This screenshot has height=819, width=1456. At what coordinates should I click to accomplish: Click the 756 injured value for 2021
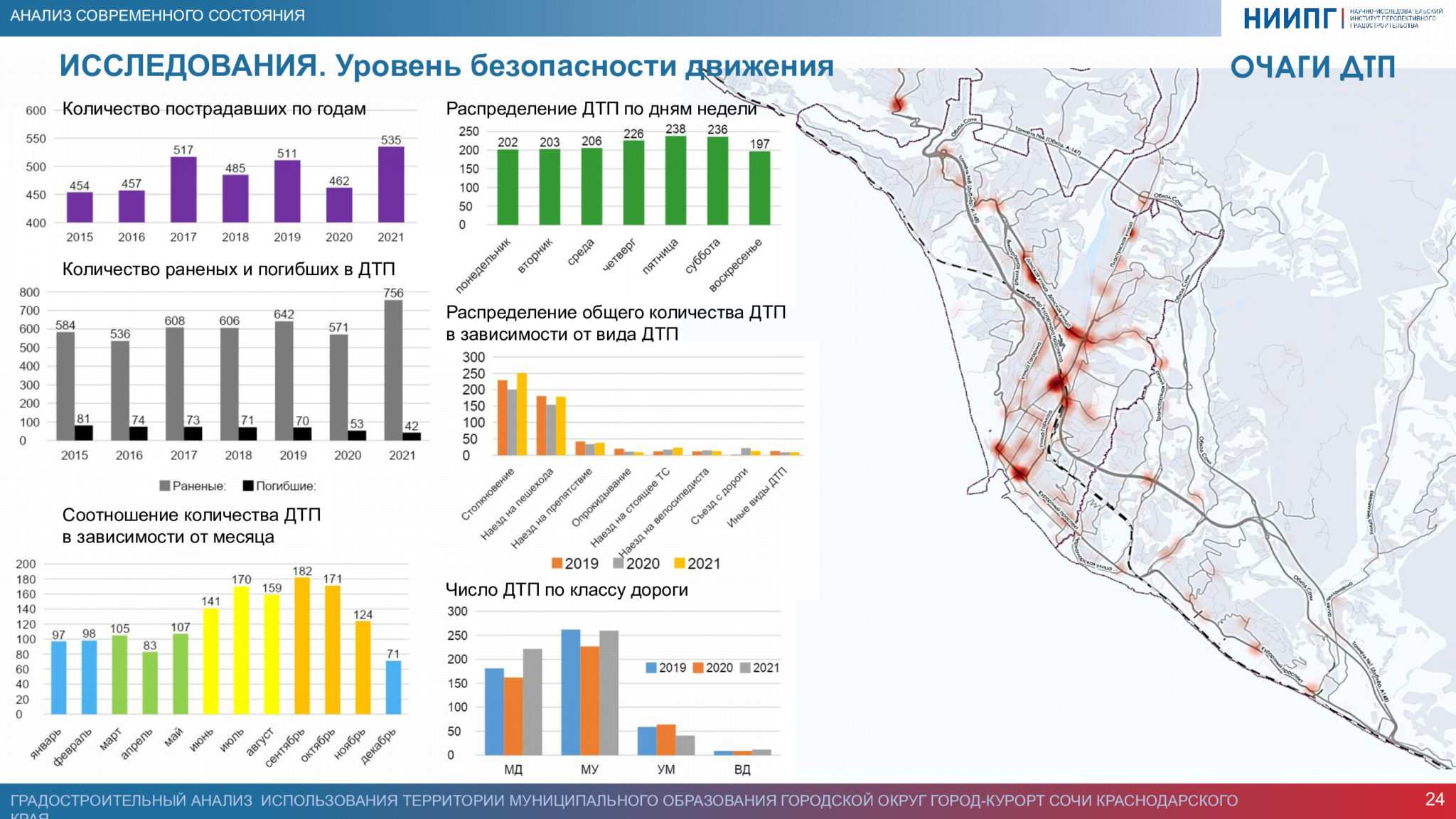click(393, 293)
